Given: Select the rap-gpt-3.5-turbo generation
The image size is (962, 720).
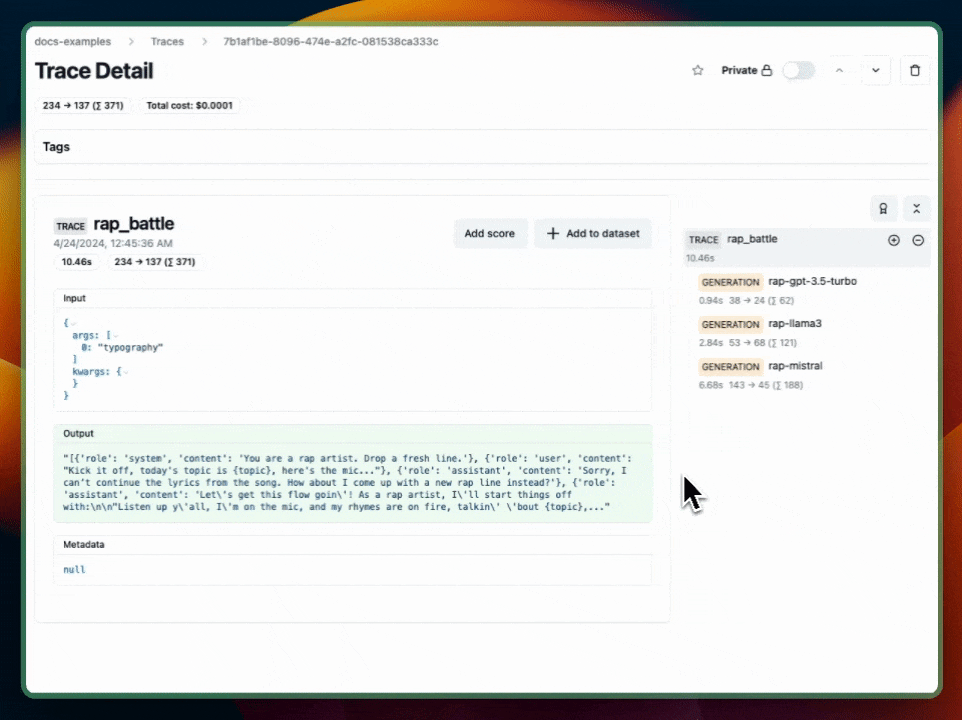Looking at the screenshot, I should 812,282.
